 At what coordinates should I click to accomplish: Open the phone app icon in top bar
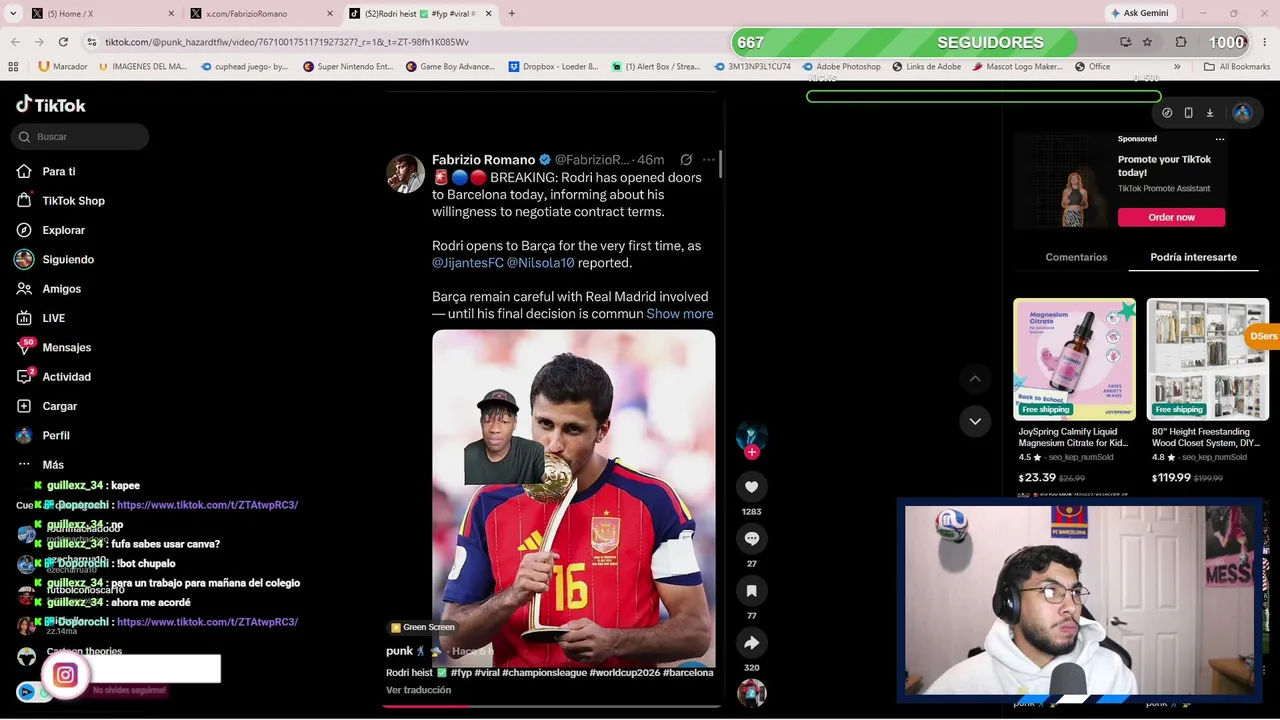pos(1188,113)
